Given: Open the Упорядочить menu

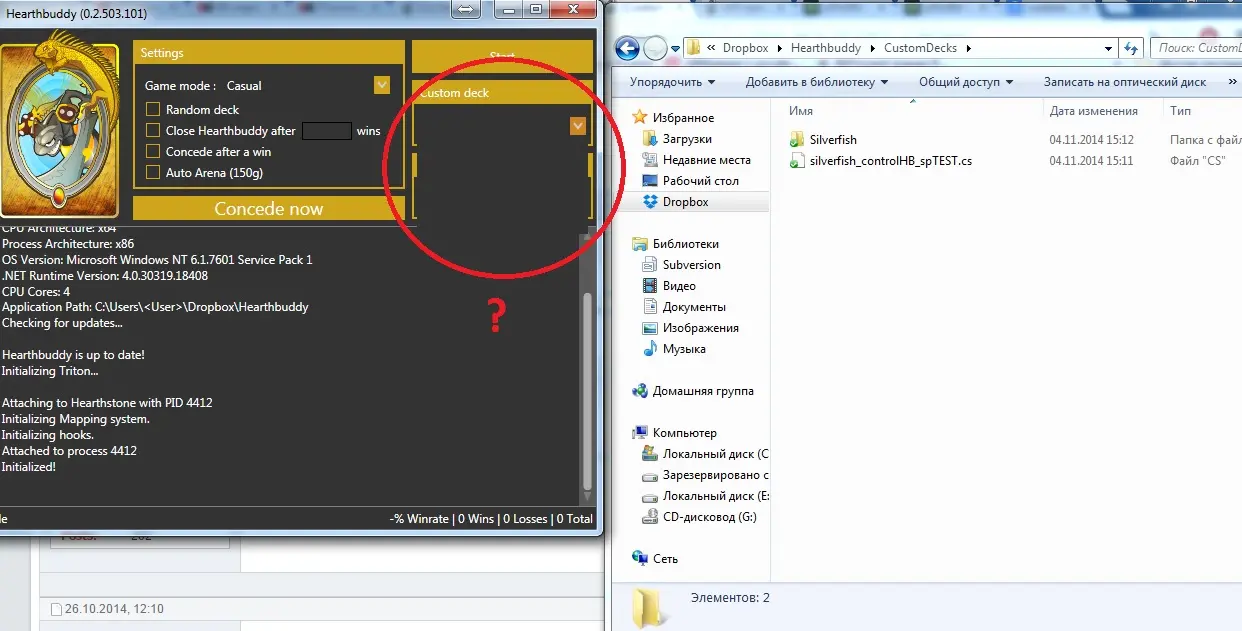Looking at the screenshot, I should click(x=672, y=82).
